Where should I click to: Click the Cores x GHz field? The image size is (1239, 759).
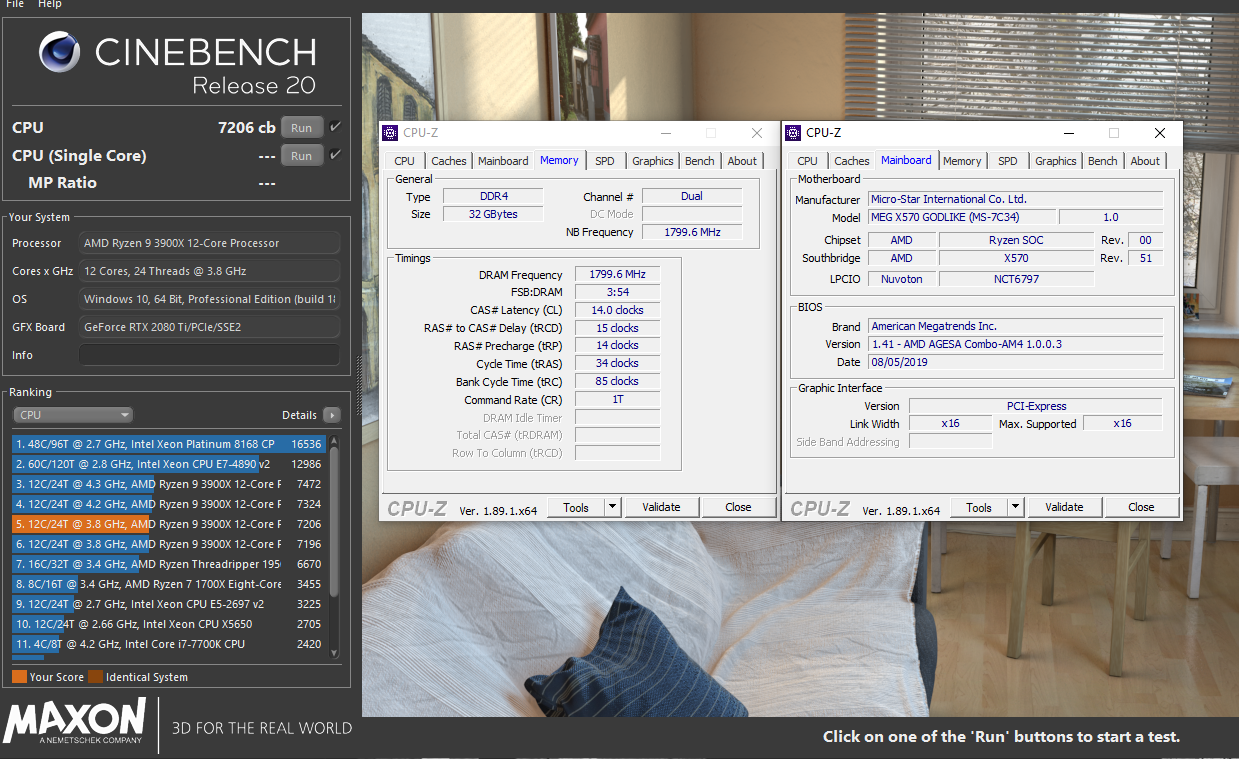tap(209, 271)
